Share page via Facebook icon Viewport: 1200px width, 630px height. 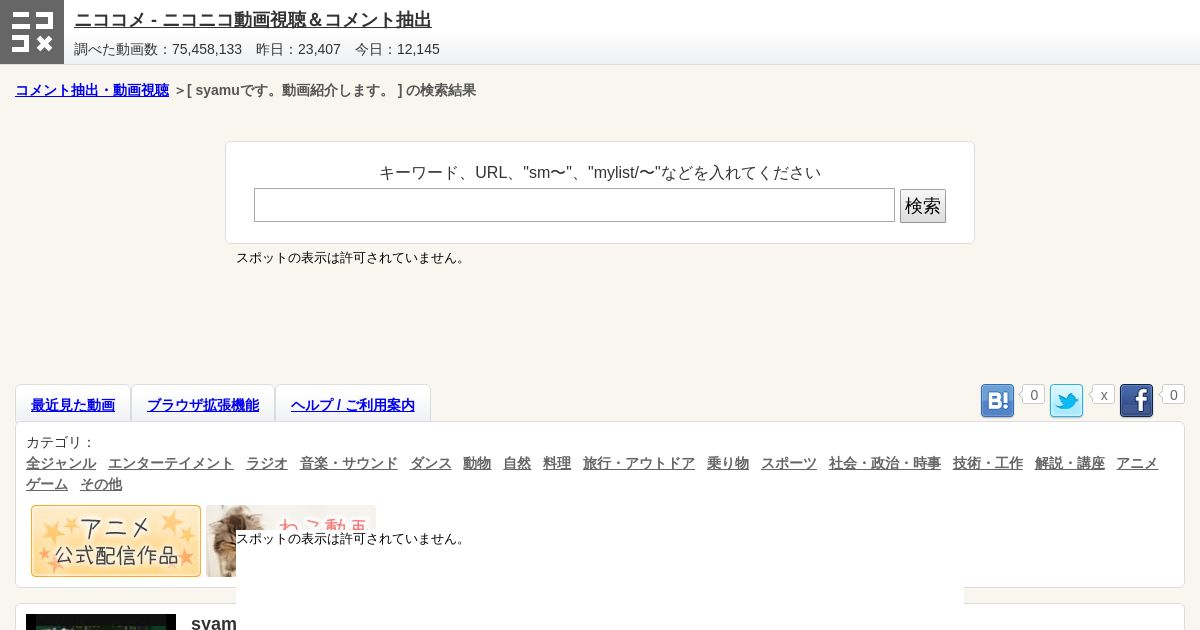(x=1136, y=401)
